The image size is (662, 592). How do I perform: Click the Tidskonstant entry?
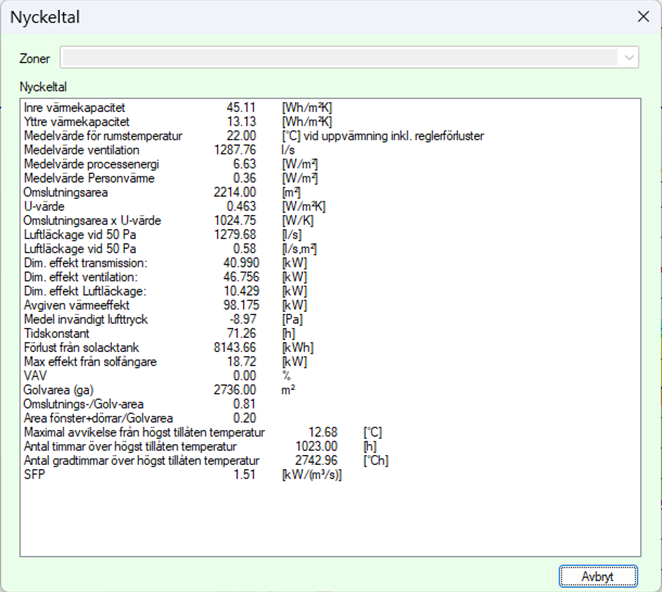point(56,333)
